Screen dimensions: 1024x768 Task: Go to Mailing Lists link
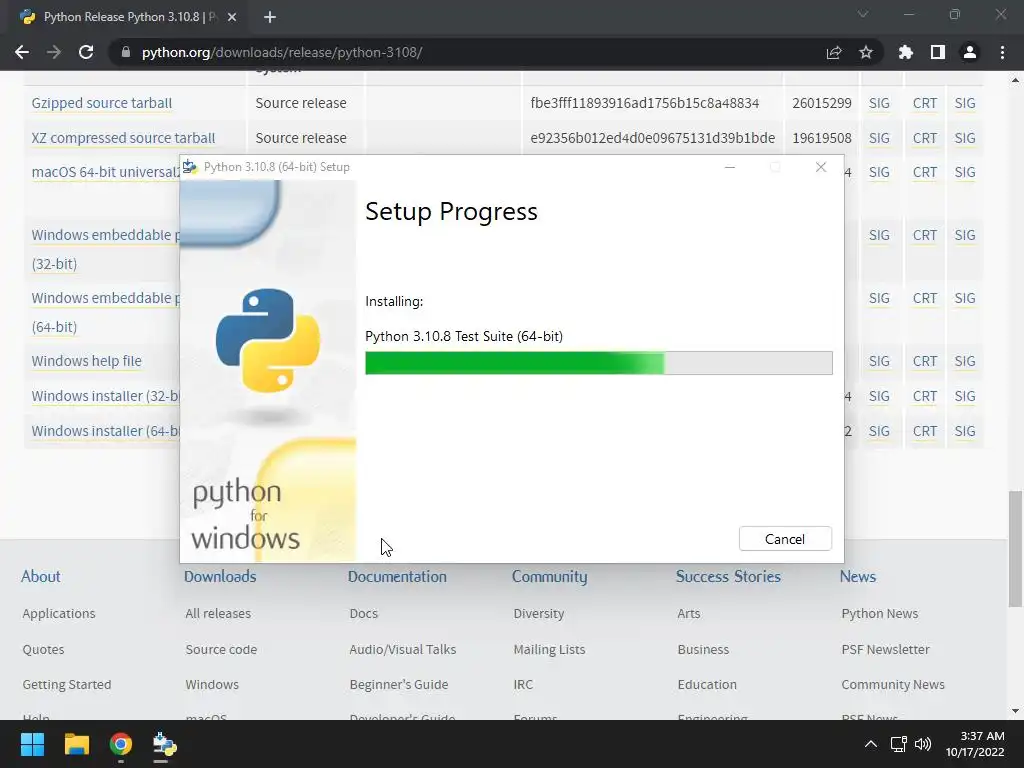click(x=549, y=649)
